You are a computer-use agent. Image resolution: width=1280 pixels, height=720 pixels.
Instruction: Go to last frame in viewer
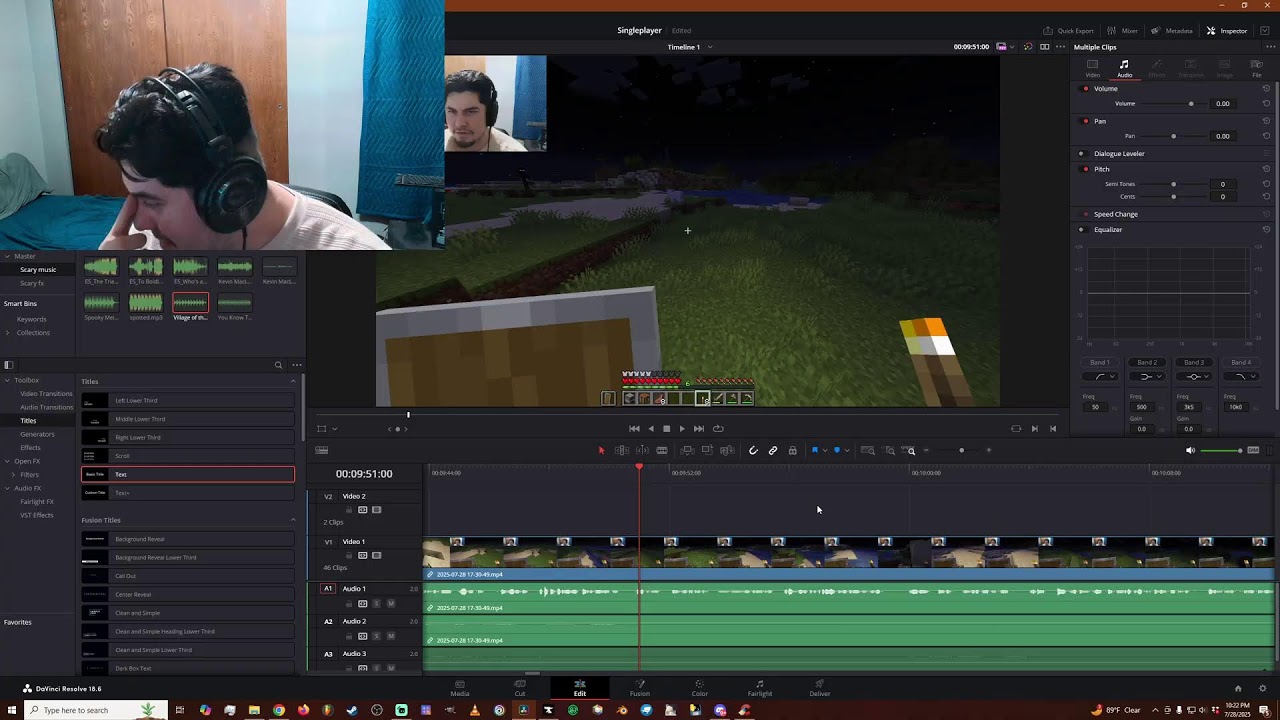(x=699, y=429)
